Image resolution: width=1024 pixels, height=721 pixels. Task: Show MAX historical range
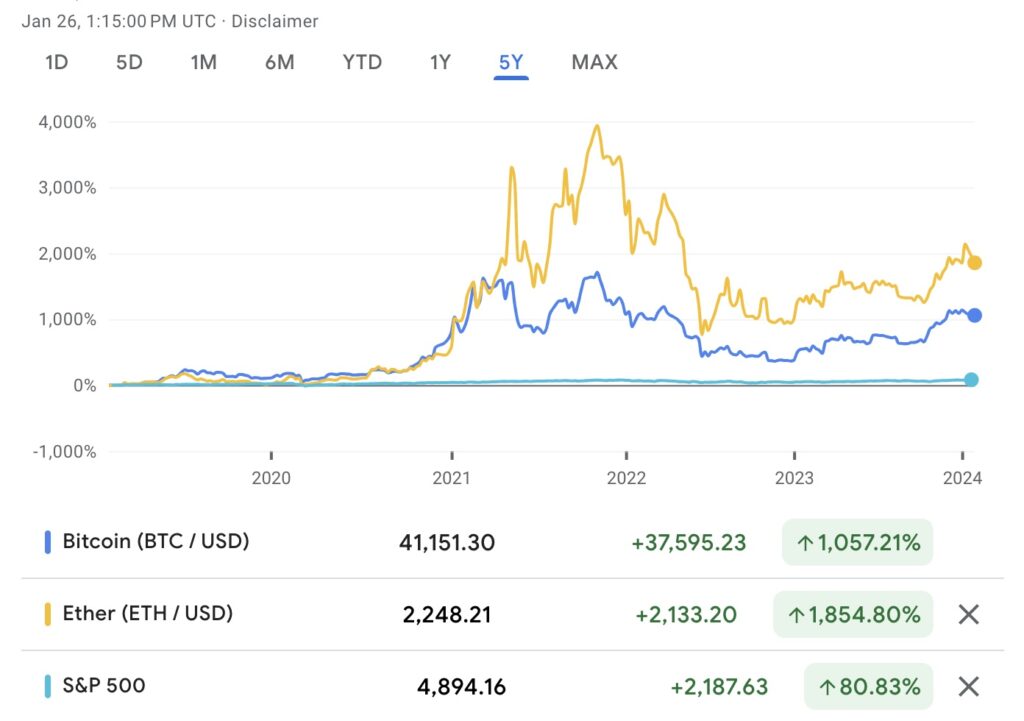594,62
